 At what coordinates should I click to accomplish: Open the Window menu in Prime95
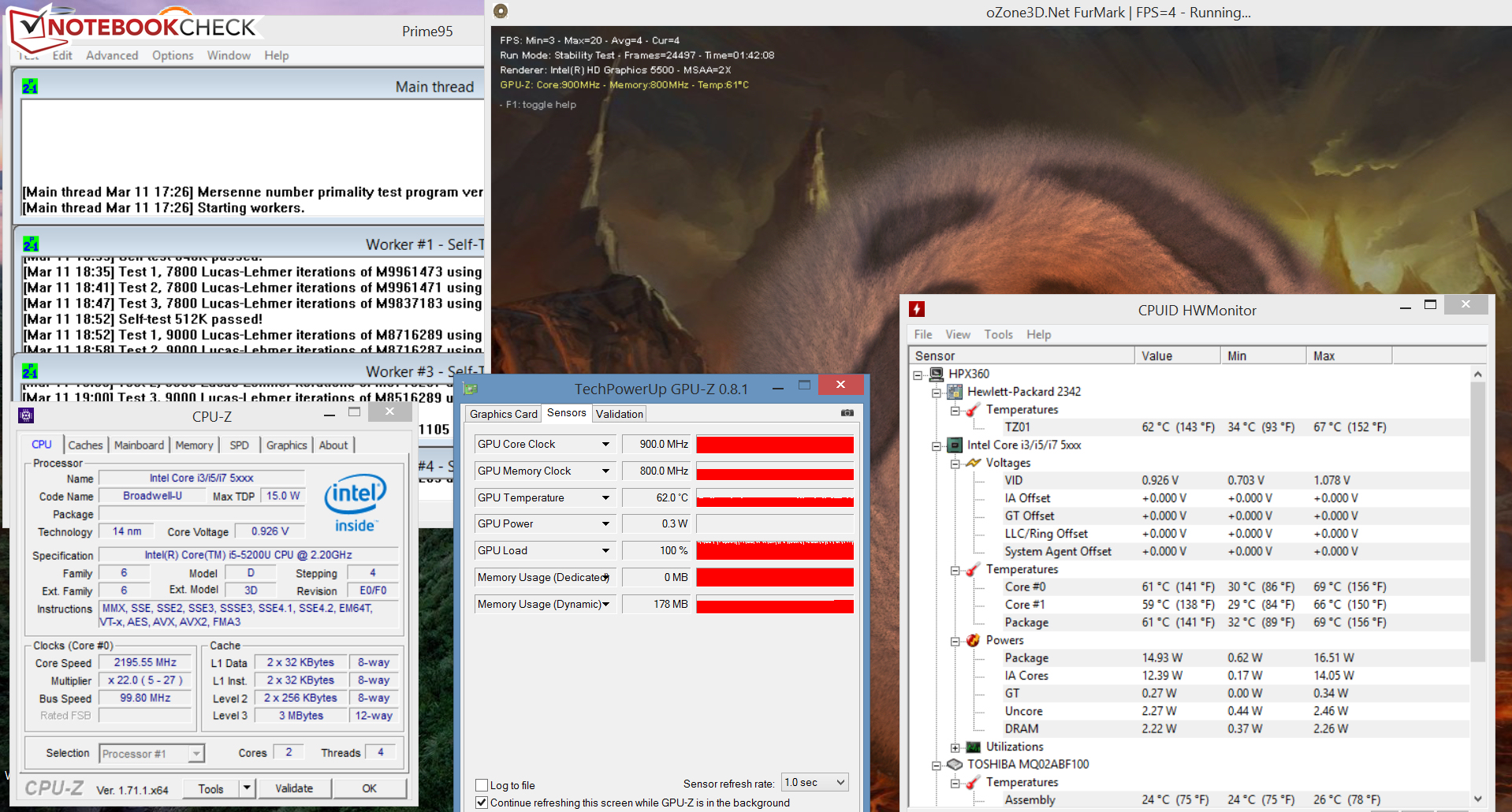coord(229,55)
